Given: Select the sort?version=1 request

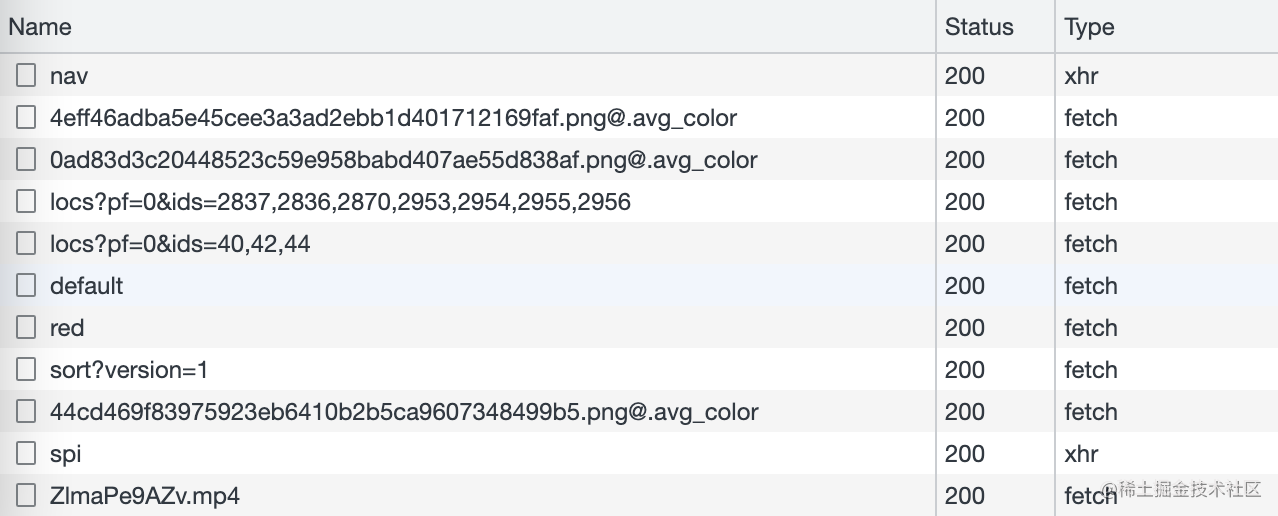Looking at the screenshot, I should [129, 370].
